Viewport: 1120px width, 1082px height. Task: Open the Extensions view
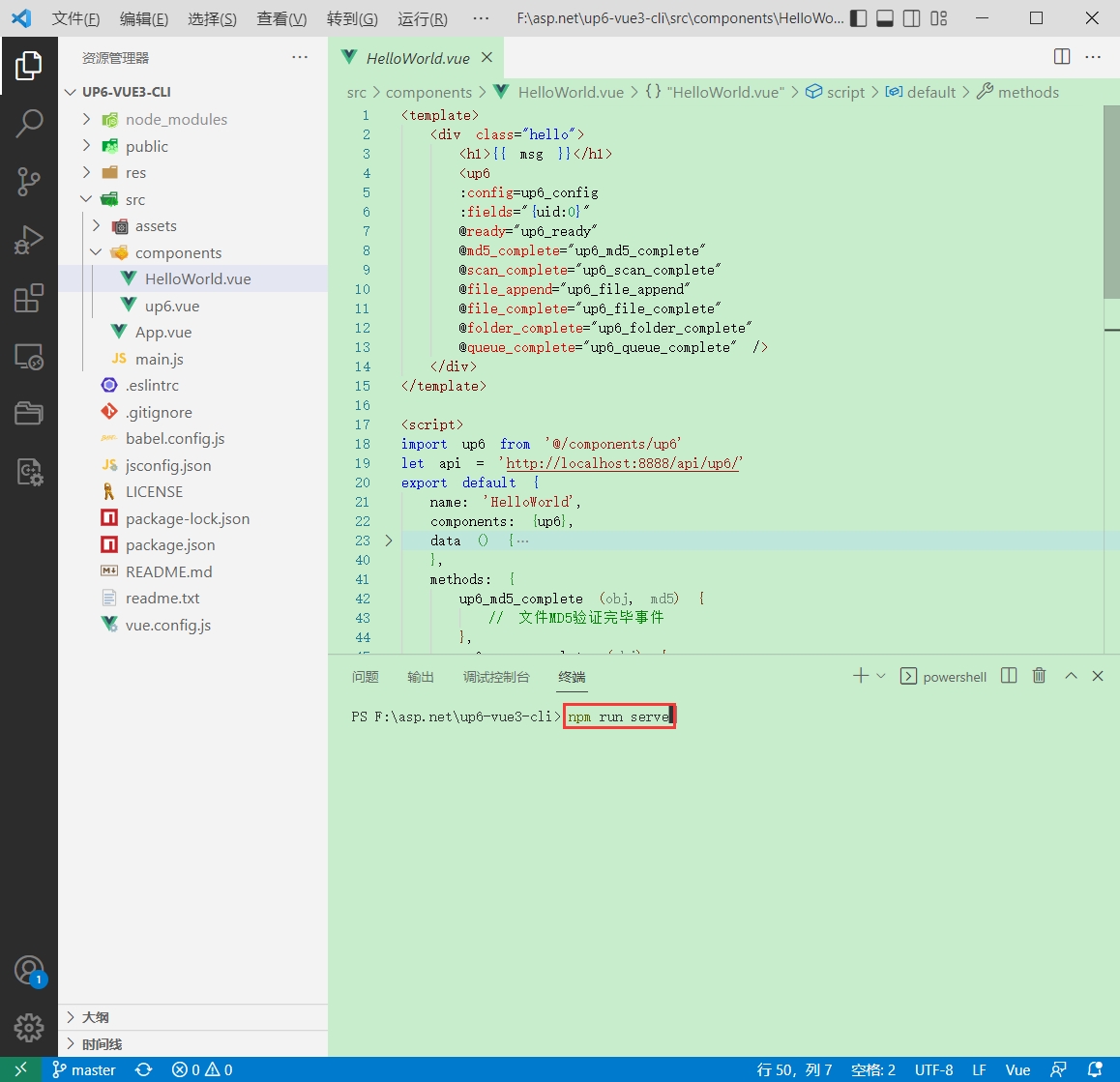(29, 298)
